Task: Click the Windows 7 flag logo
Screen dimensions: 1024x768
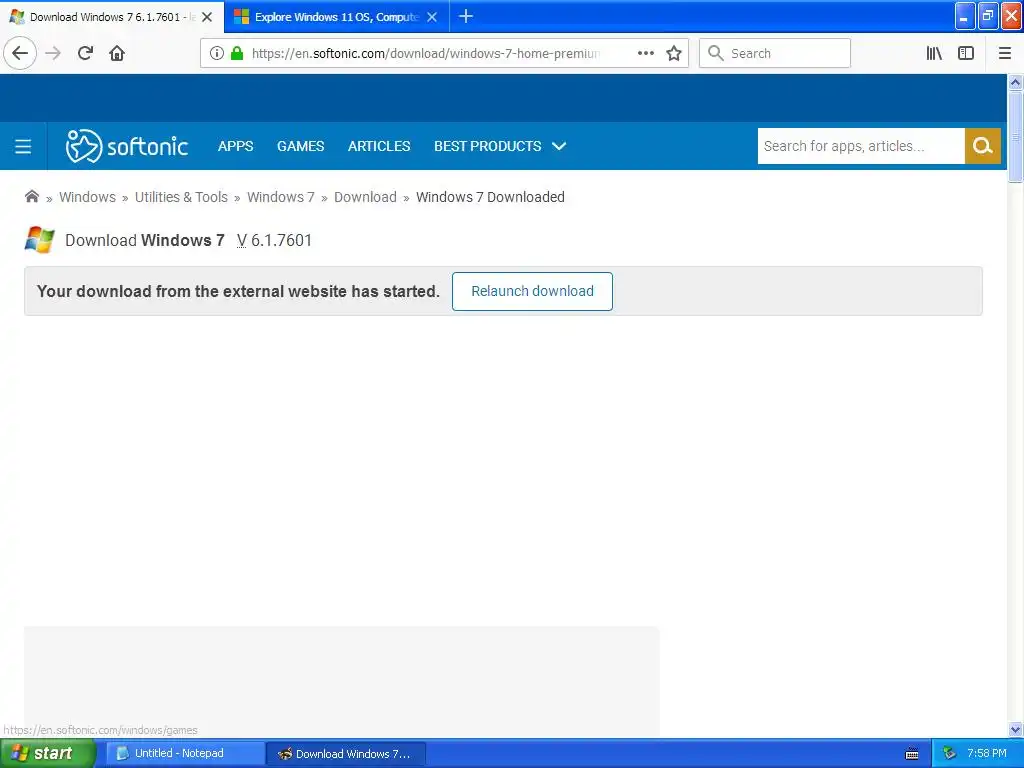Action: 40,240
